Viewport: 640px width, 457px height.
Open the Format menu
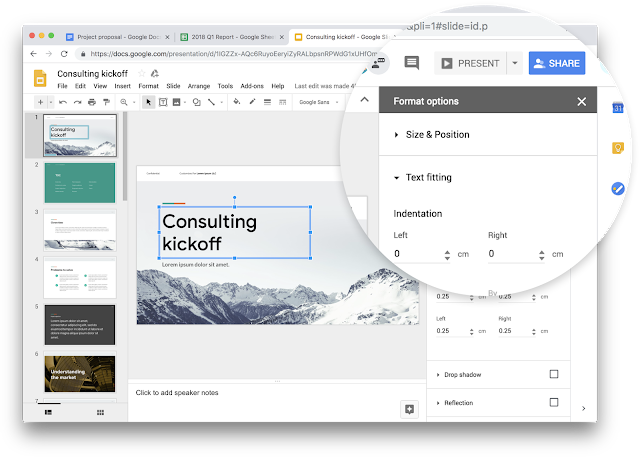148,86
